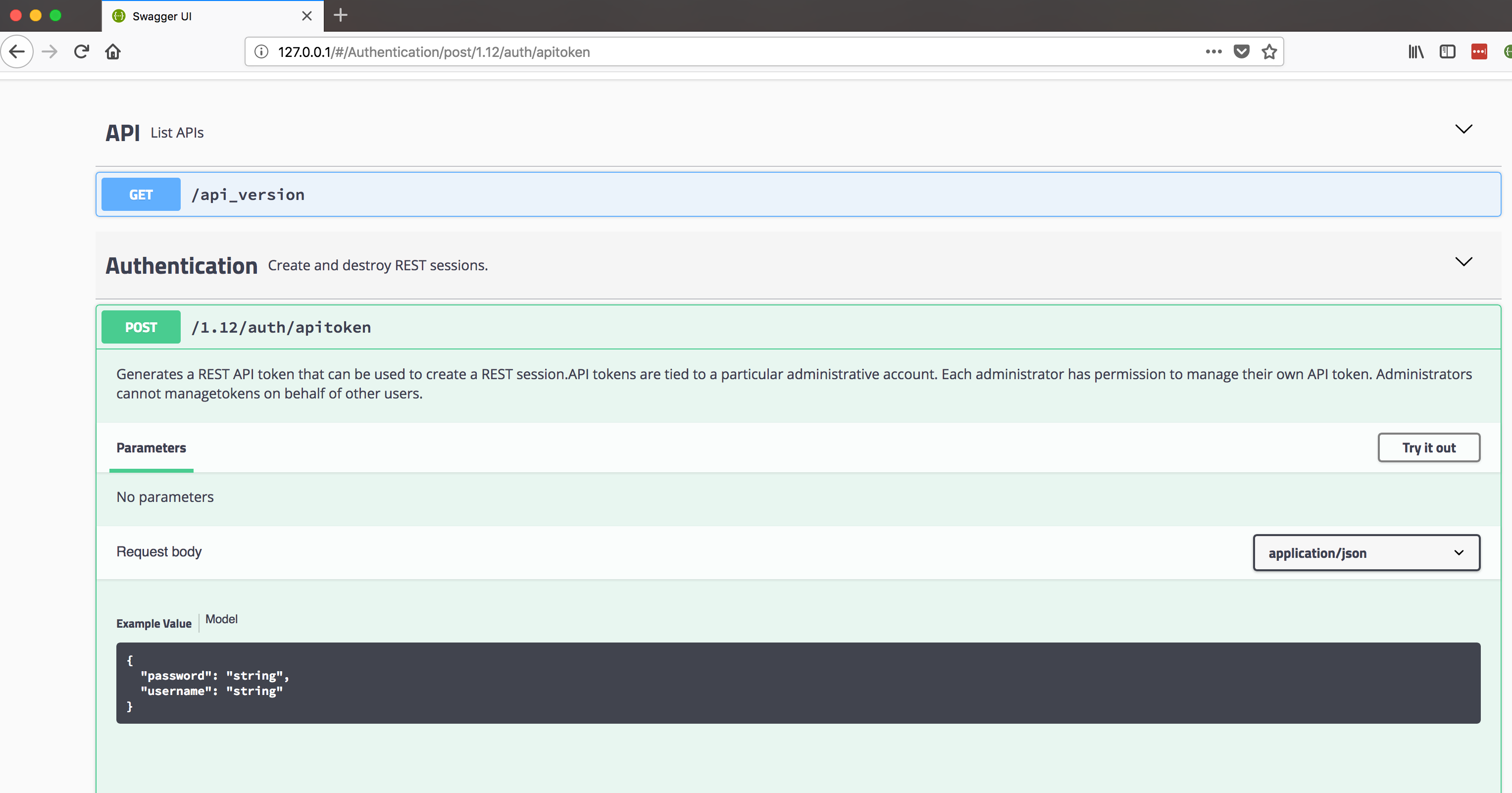Click the browser back arrow button

(x=17, y=51)
